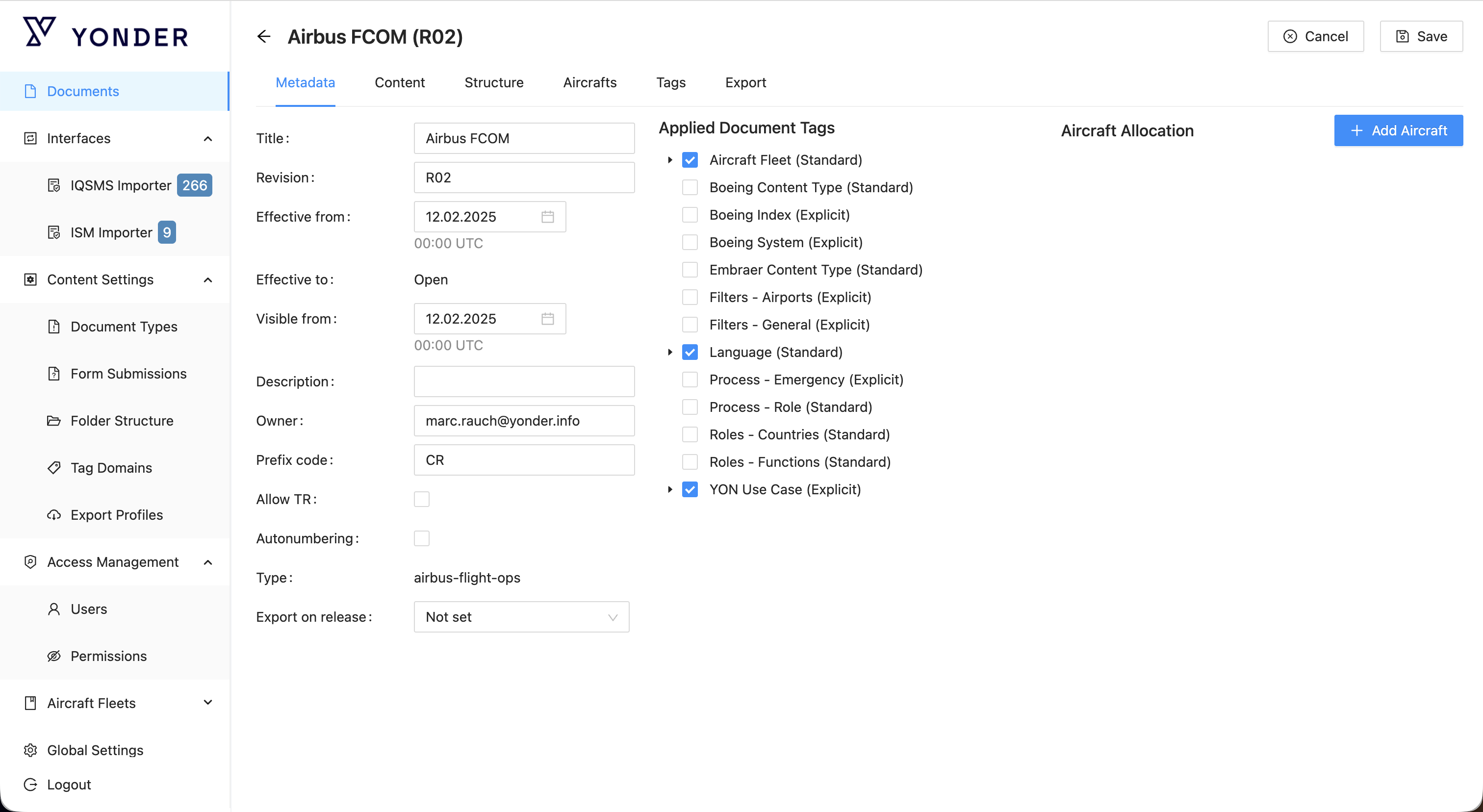Click the Export Profiles cloud icon
The image size is (1483, 812).
coord(54,515)
